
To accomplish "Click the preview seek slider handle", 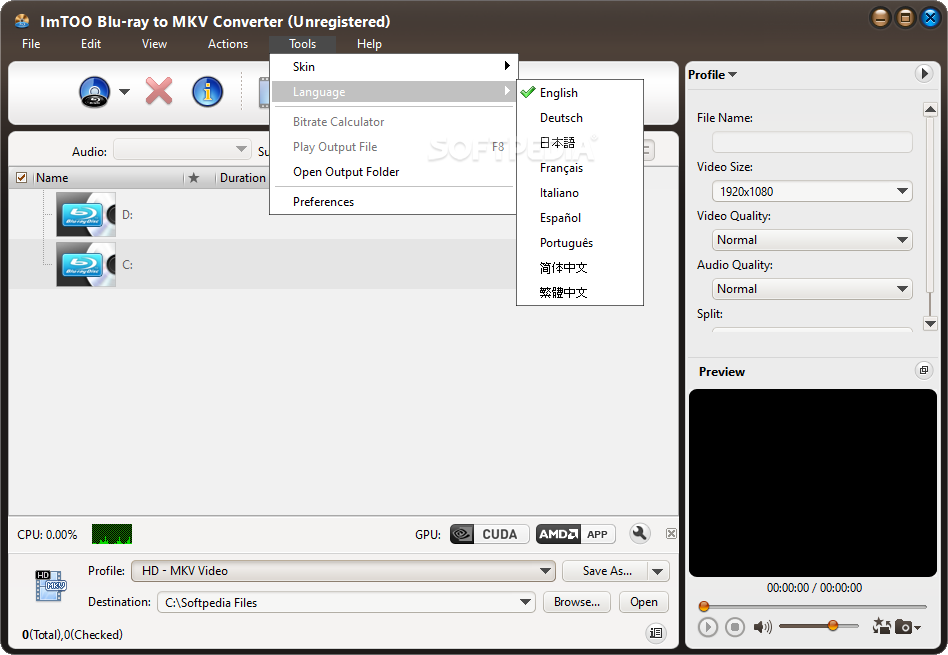I will pos(704,606).
